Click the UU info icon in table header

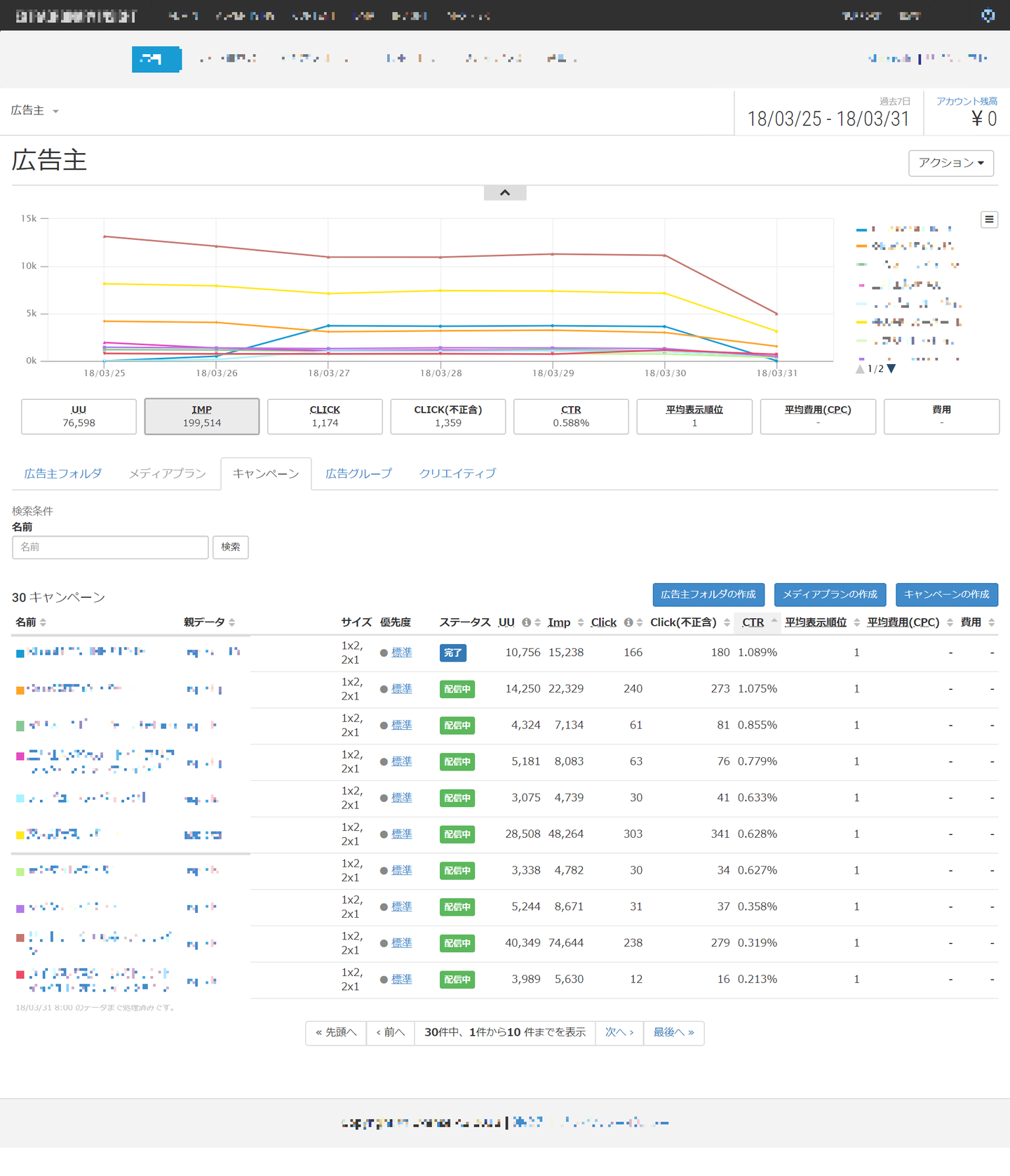click(526, 622)
